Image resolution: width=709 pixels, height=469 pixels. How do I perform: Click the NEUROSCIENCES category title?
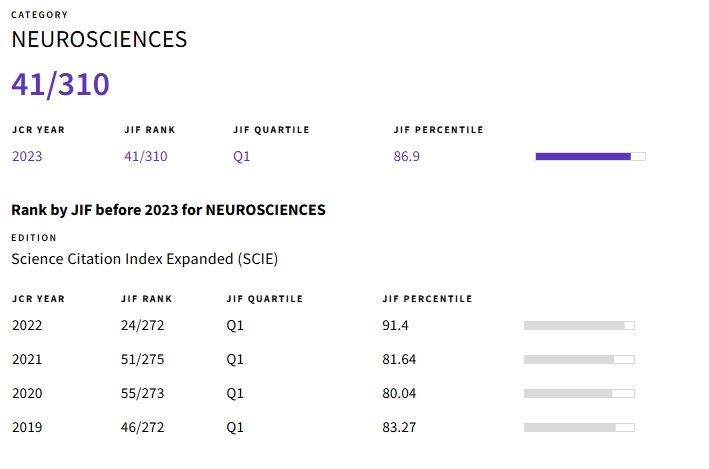click(x=99, y=40)
